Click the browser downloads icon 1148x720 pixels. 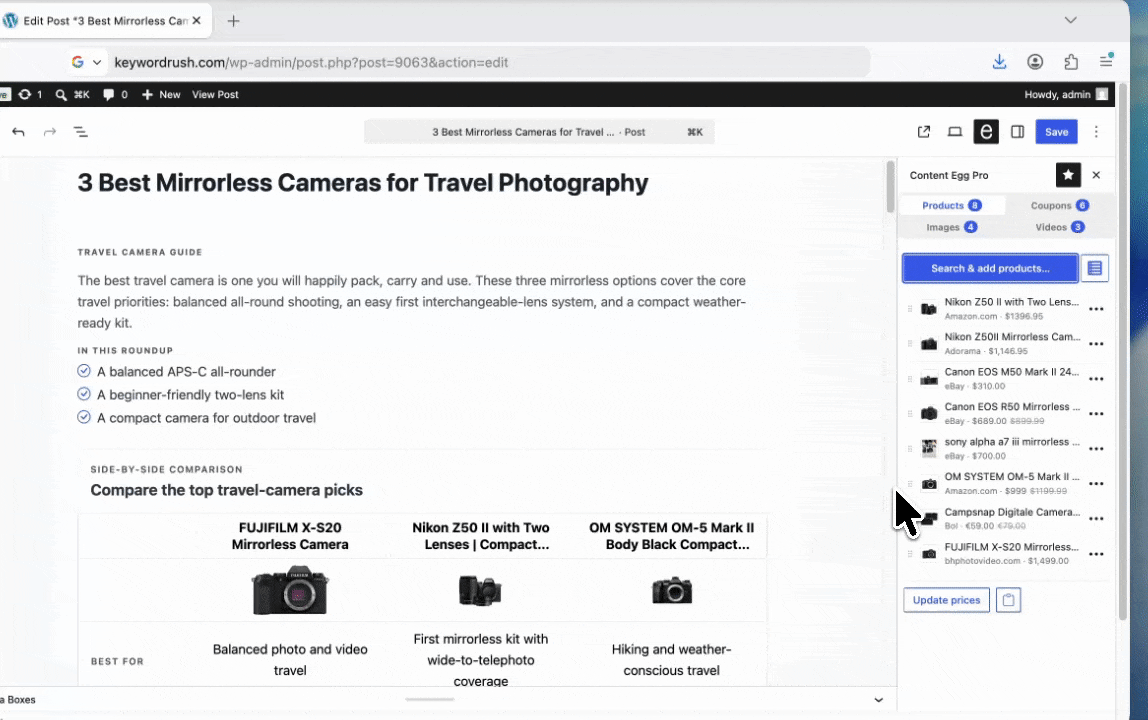pos(999,62)
